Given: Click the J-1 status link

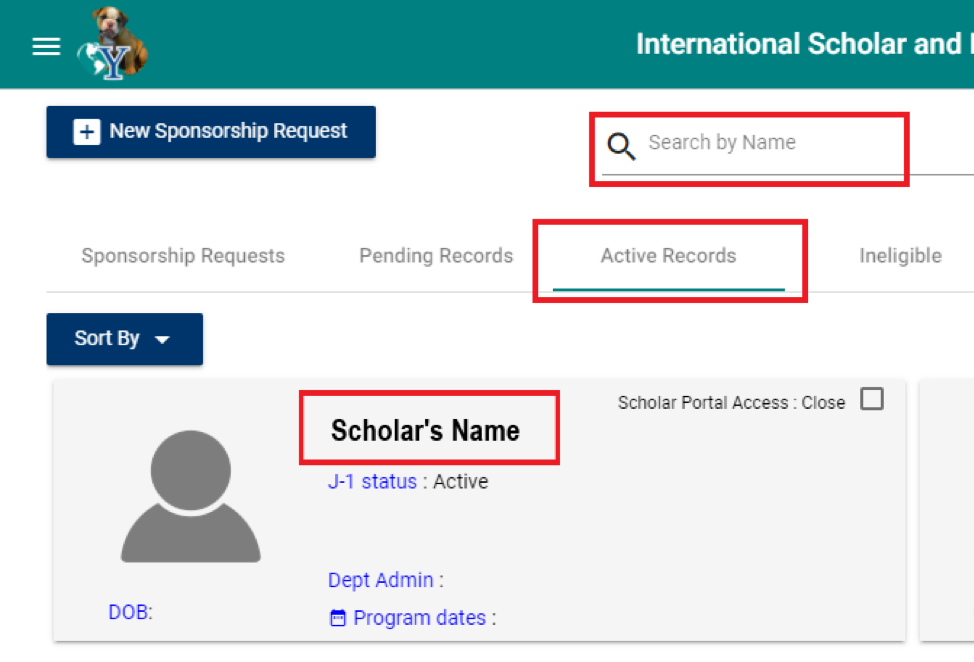Looking at the screenshot, I should [x=372, y=482].
